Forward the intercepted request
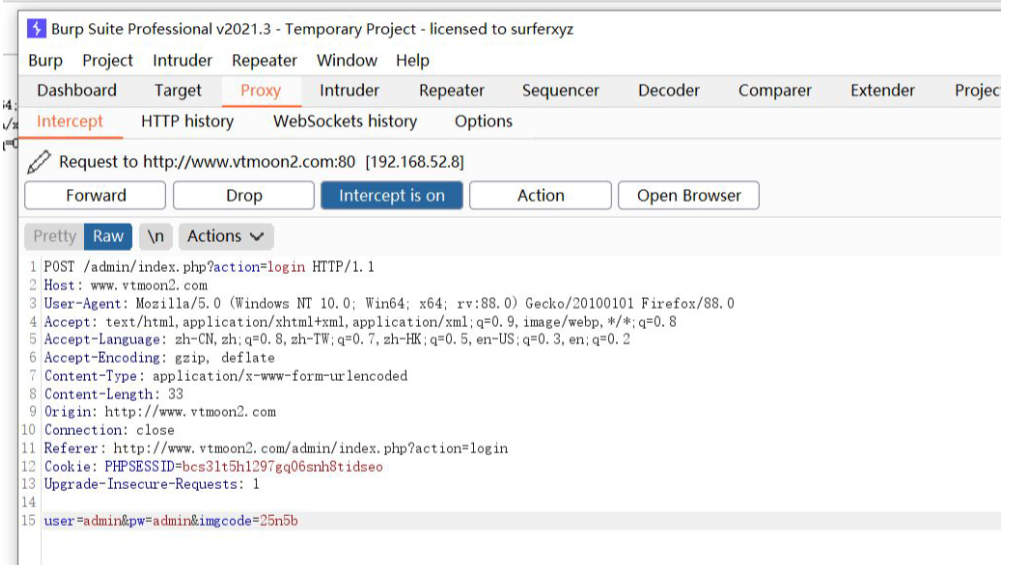1026x565 pixels. point(96,196)
